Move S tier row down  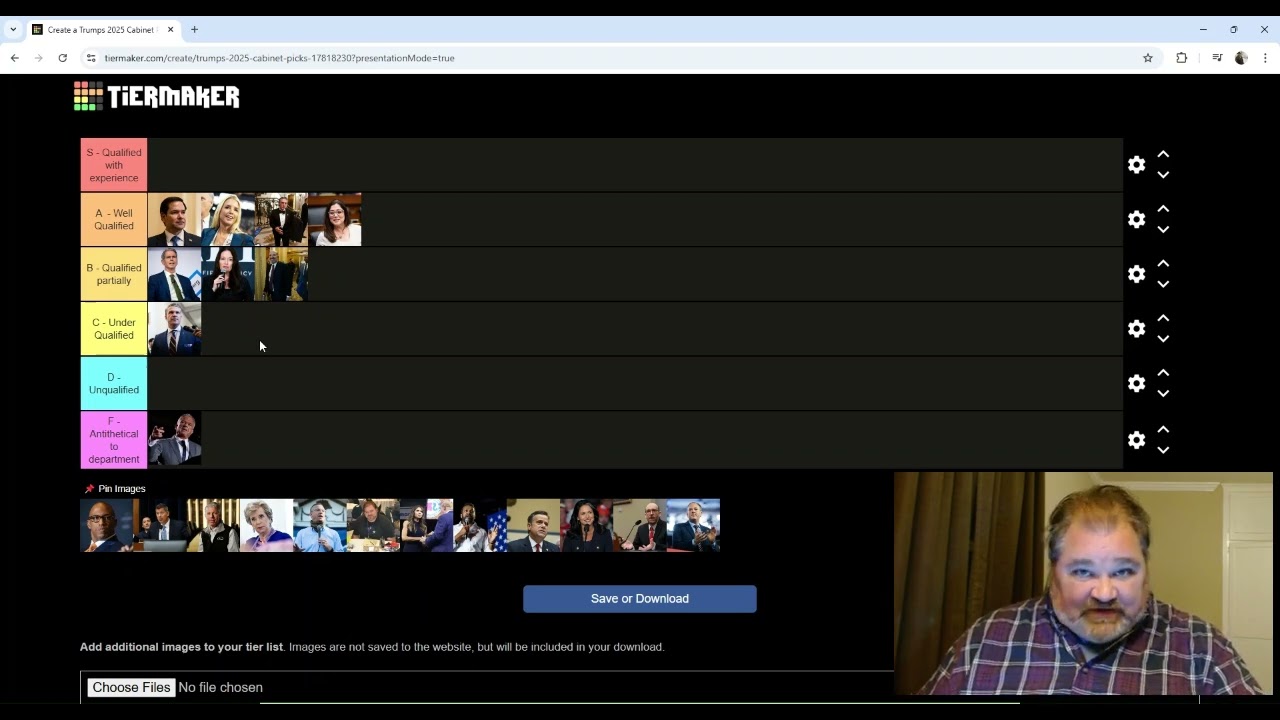pos(1163,175)
